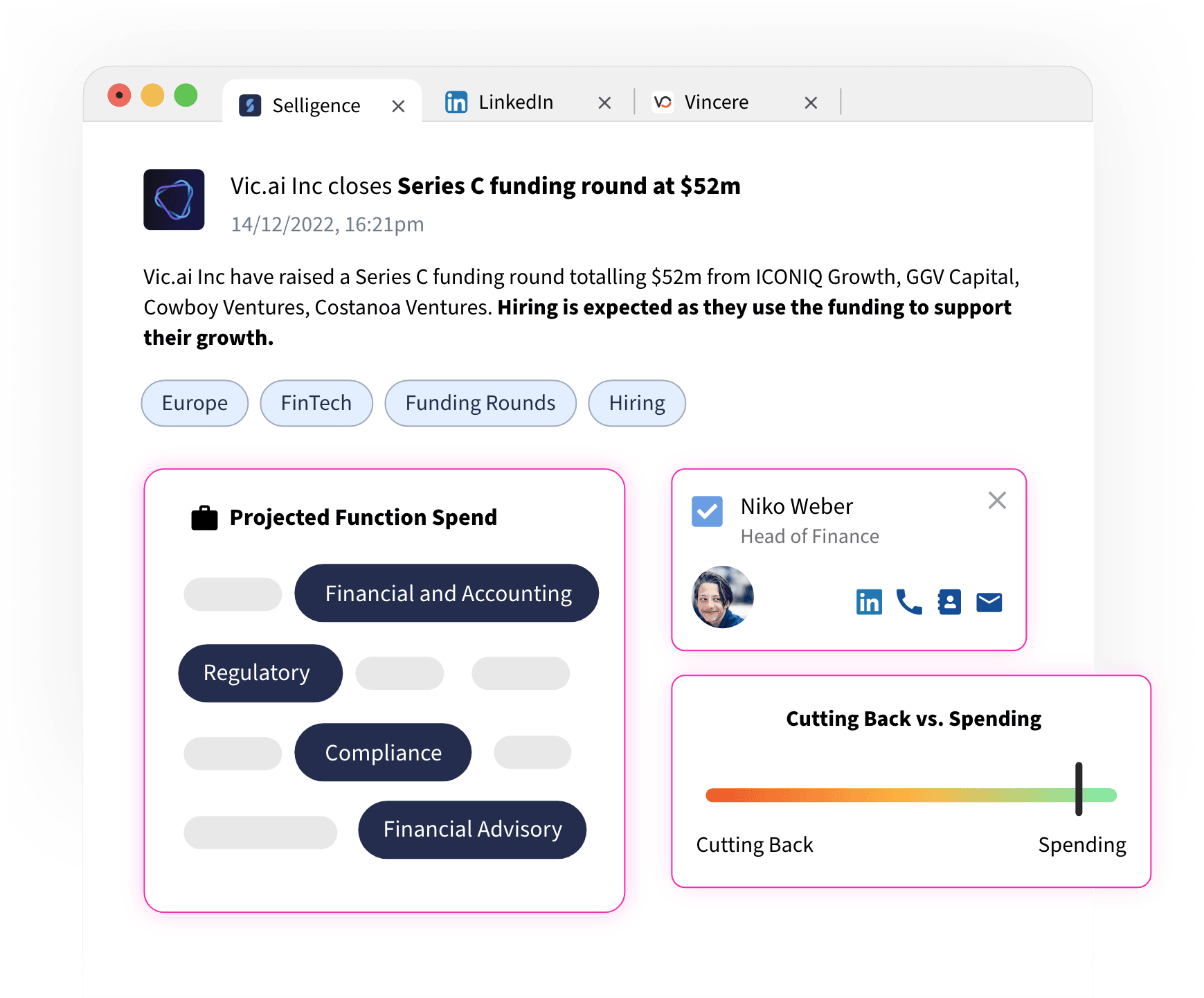Click the green maximize window button
The image size is (1204, 998).
186,95
